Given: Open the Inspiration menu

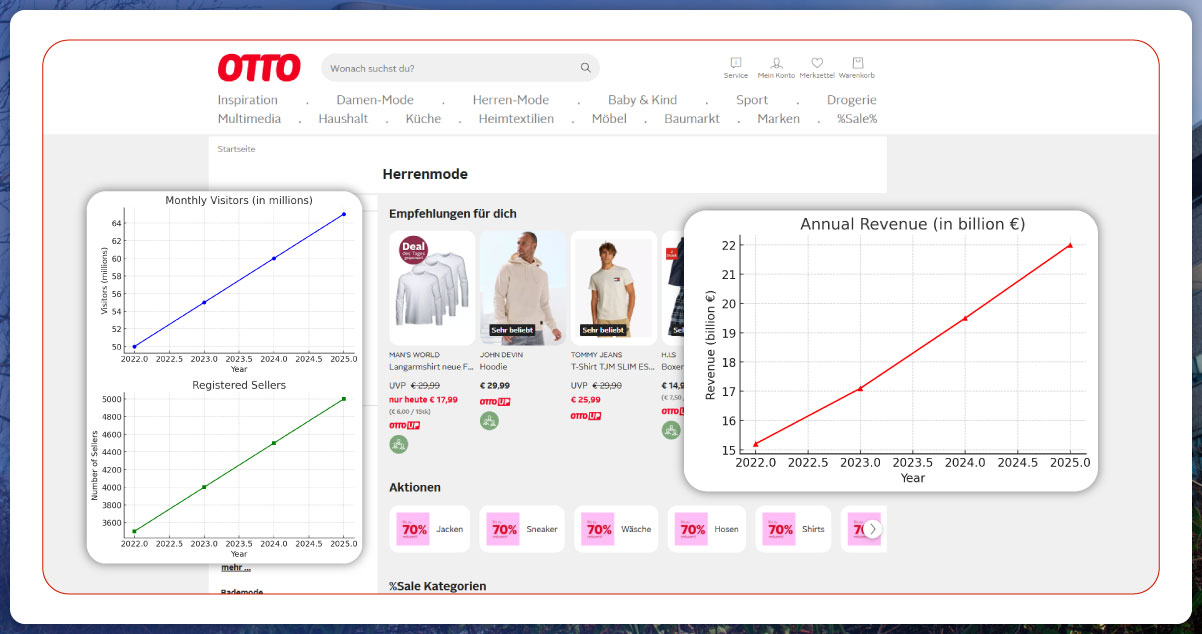Looking at the screenshot, I should point(248,100).
